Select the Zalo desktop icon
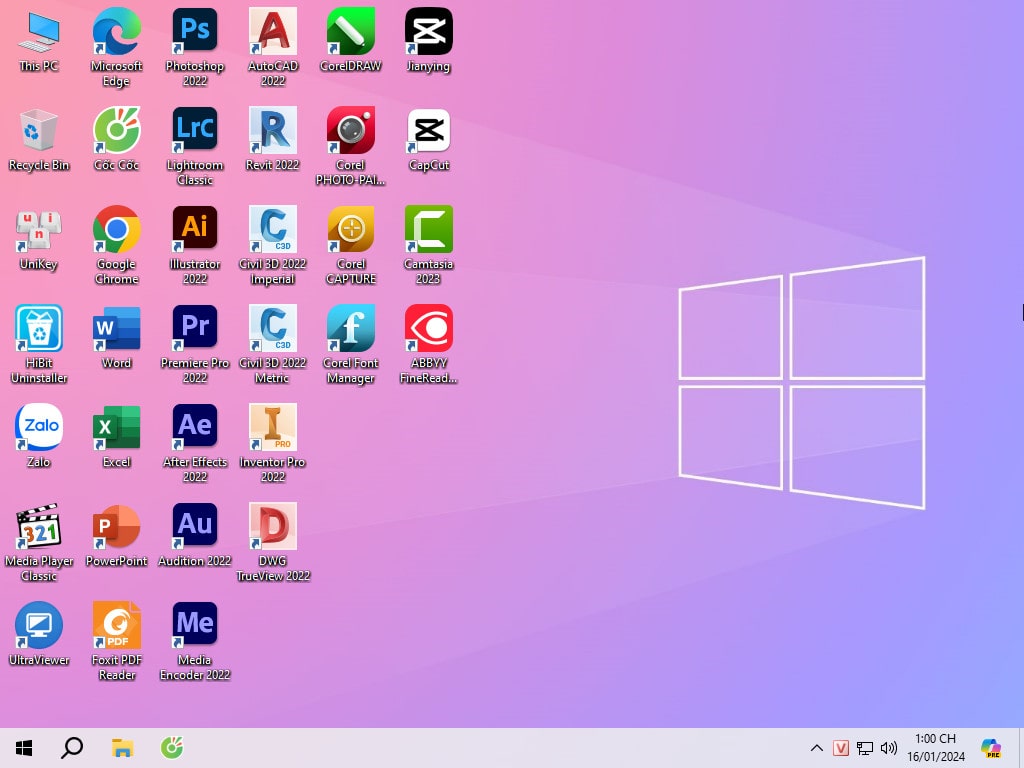 coord(39,436)
